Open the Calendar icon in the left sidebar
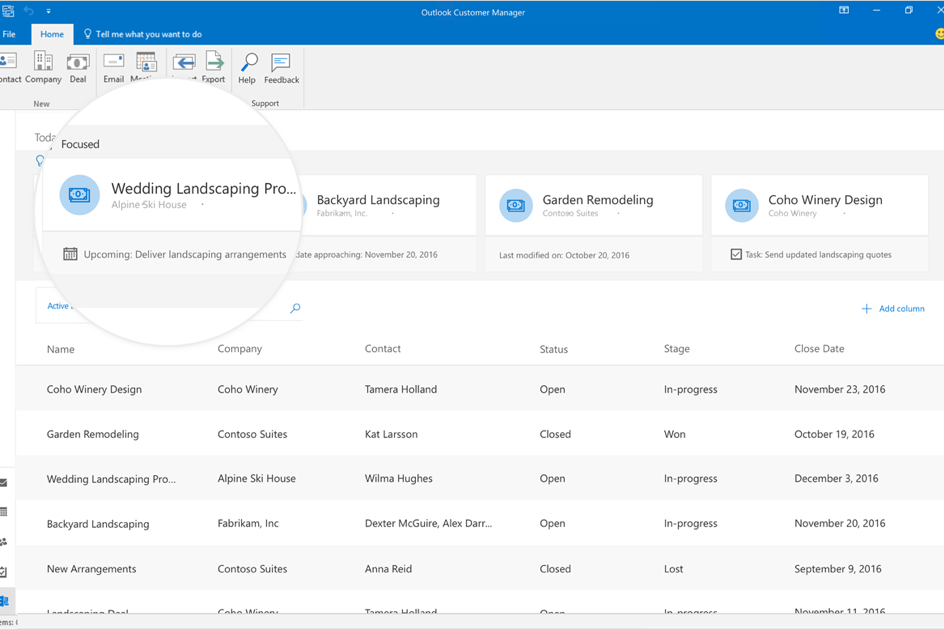Image resolution: width=944 pixels, height=630 pixels. [x=4, y=512]
